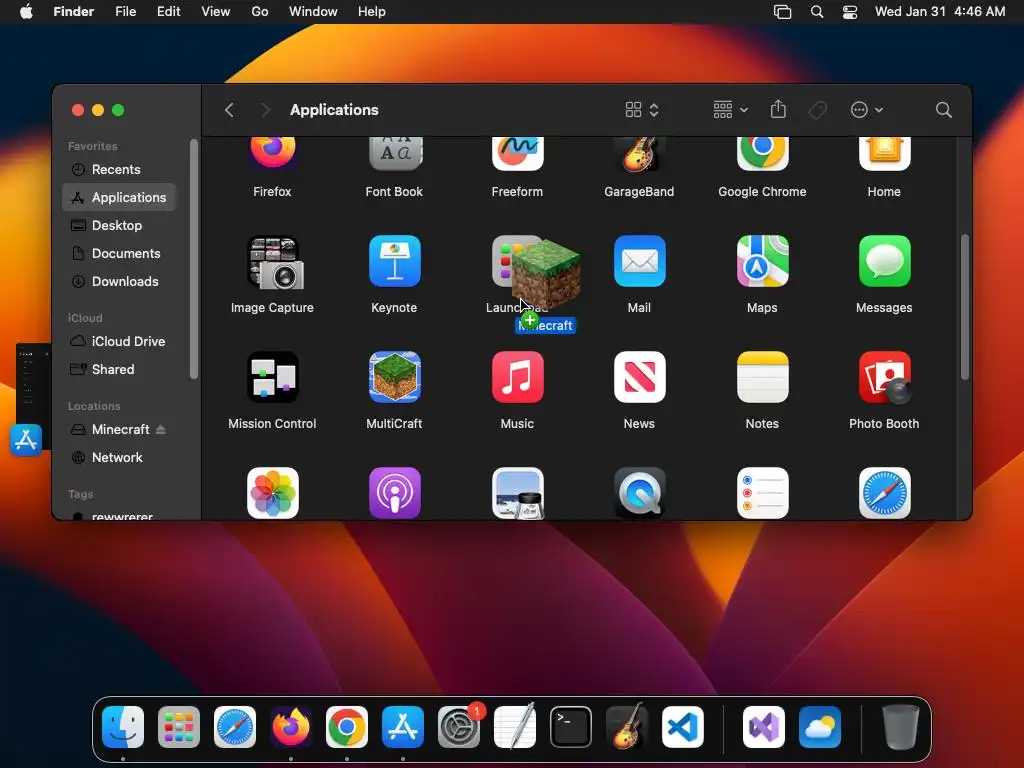Open Spotlight search in menu bar
The width and height of the screenshot is (1024, 768).
[816, 12]
